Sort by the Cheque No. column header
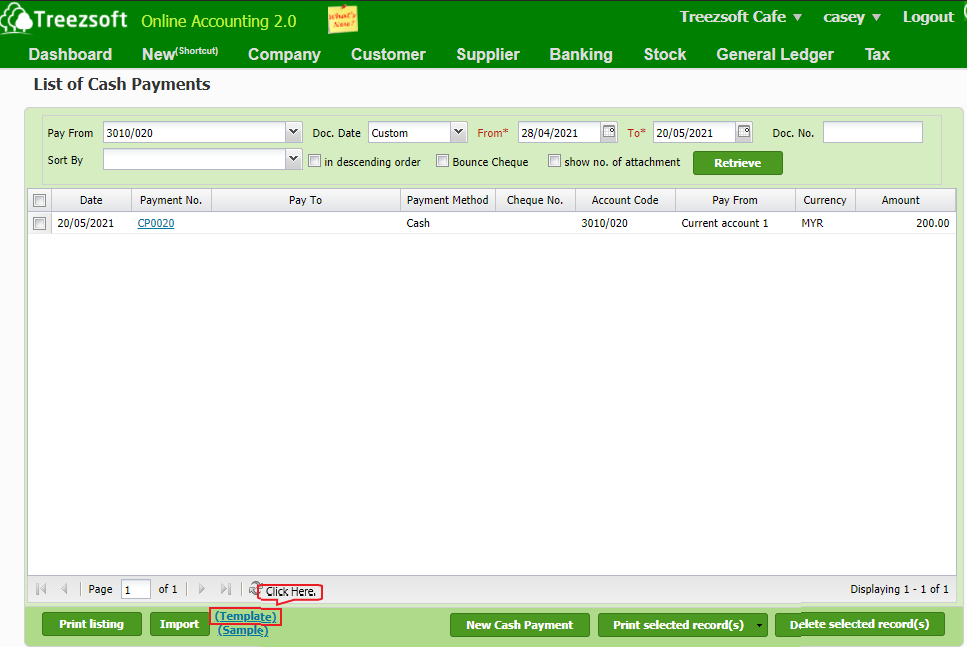The width and height of the screenshot is (967, 647). (x=535, y=200)
